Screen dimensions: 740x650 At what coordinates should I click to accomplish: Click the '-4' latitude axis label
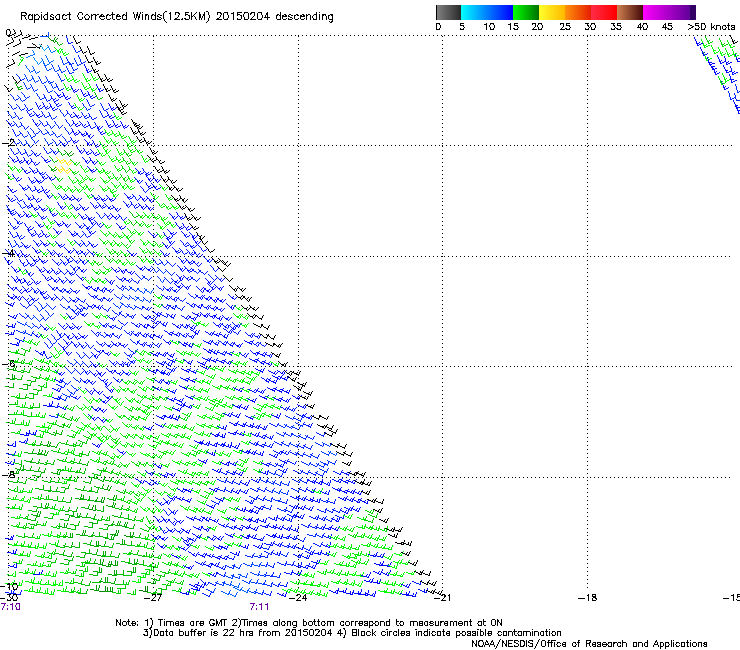coord(8,253)
